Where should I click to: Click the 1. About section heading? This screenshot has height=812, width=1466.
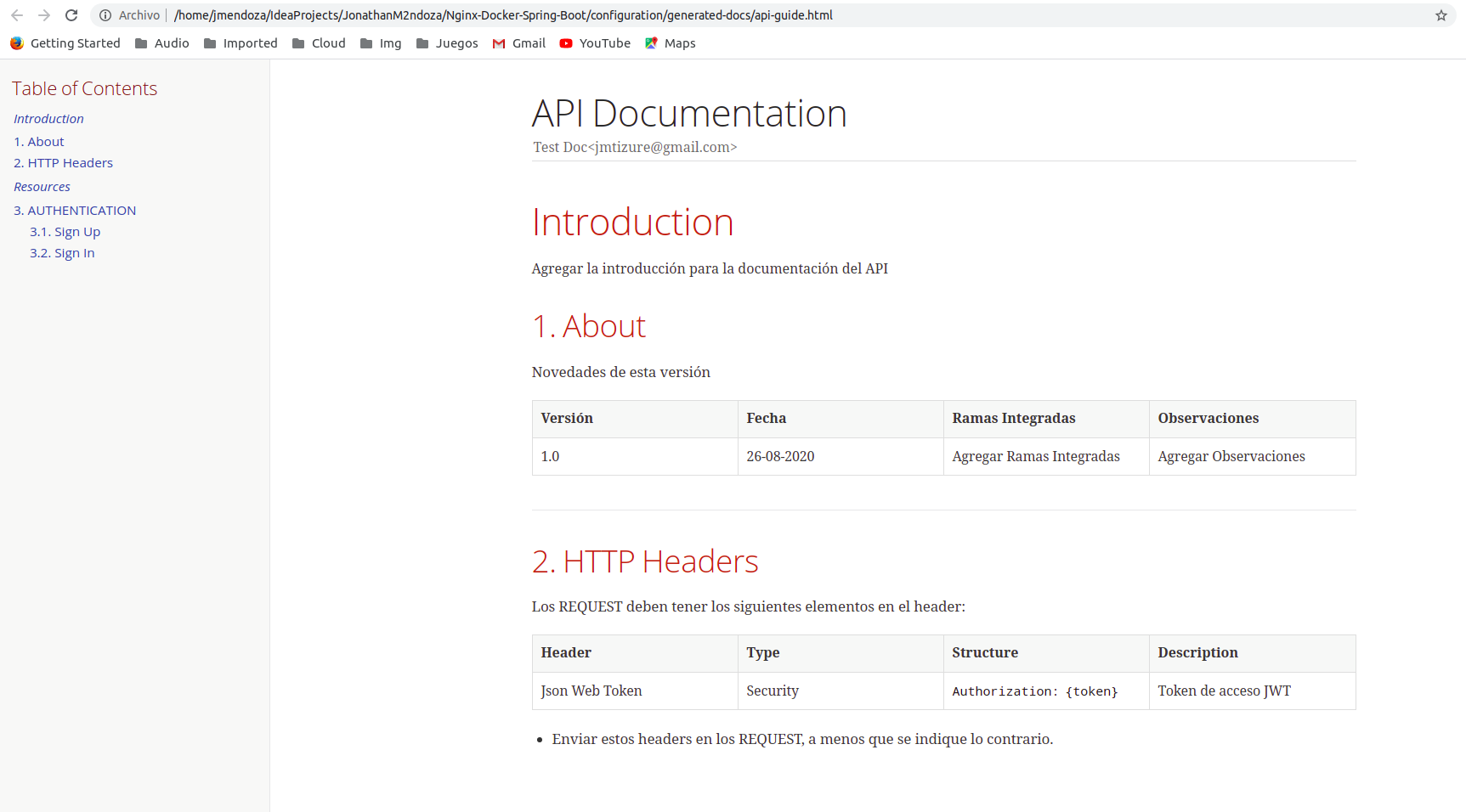point(589,327)
